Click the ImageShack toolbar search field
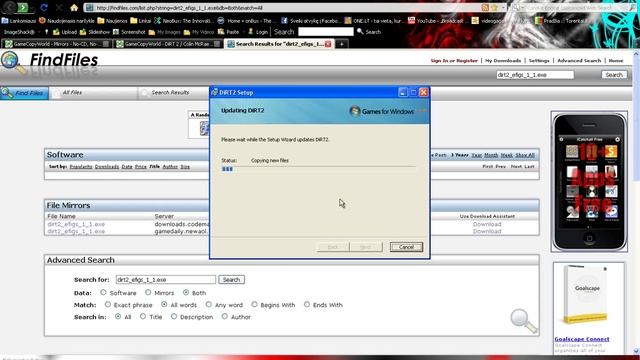 326,31
